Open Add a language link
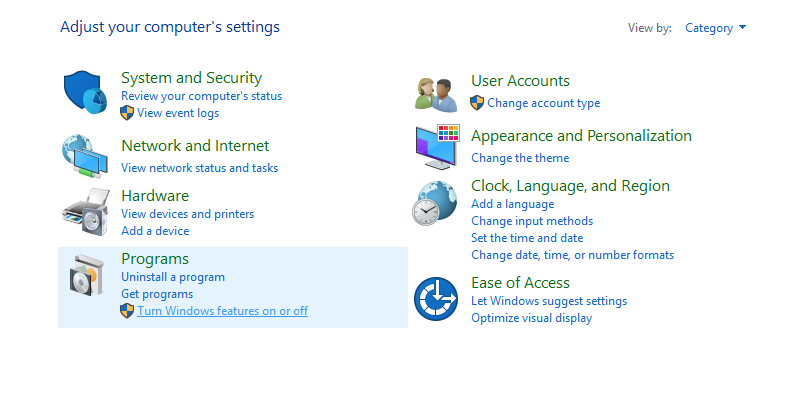 [512, 204]
